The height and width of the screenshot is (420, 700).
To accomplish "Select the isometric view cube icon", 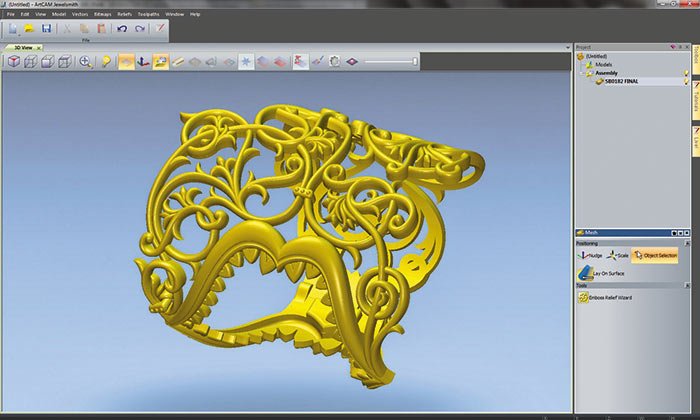I will (x=15, y=62).
